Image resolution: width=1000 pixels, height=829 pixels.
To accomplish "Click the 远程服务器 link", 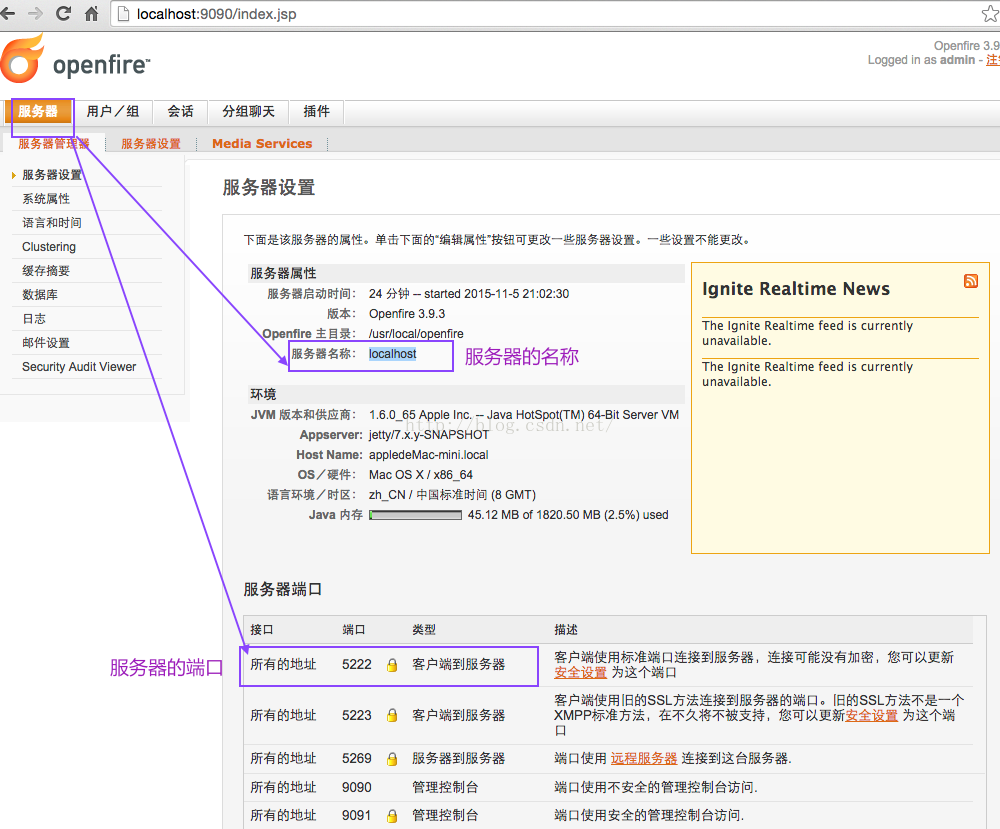I will click(x=643, y=758).
